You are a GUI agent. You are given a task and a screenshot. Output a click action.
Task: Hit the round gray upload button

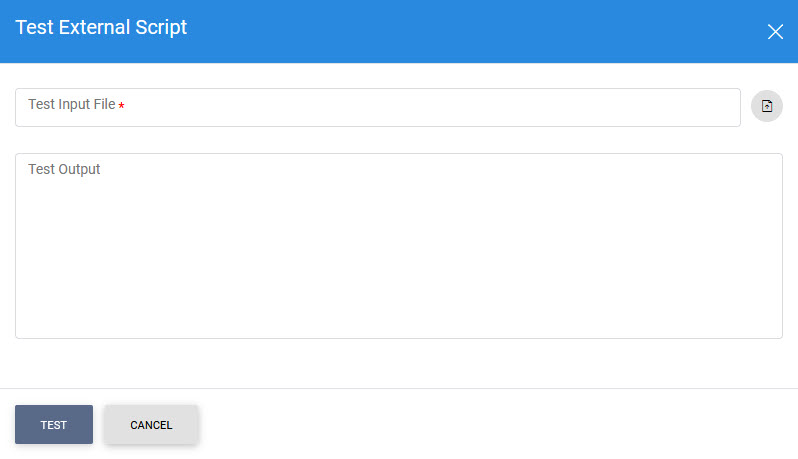click(767, 106)
